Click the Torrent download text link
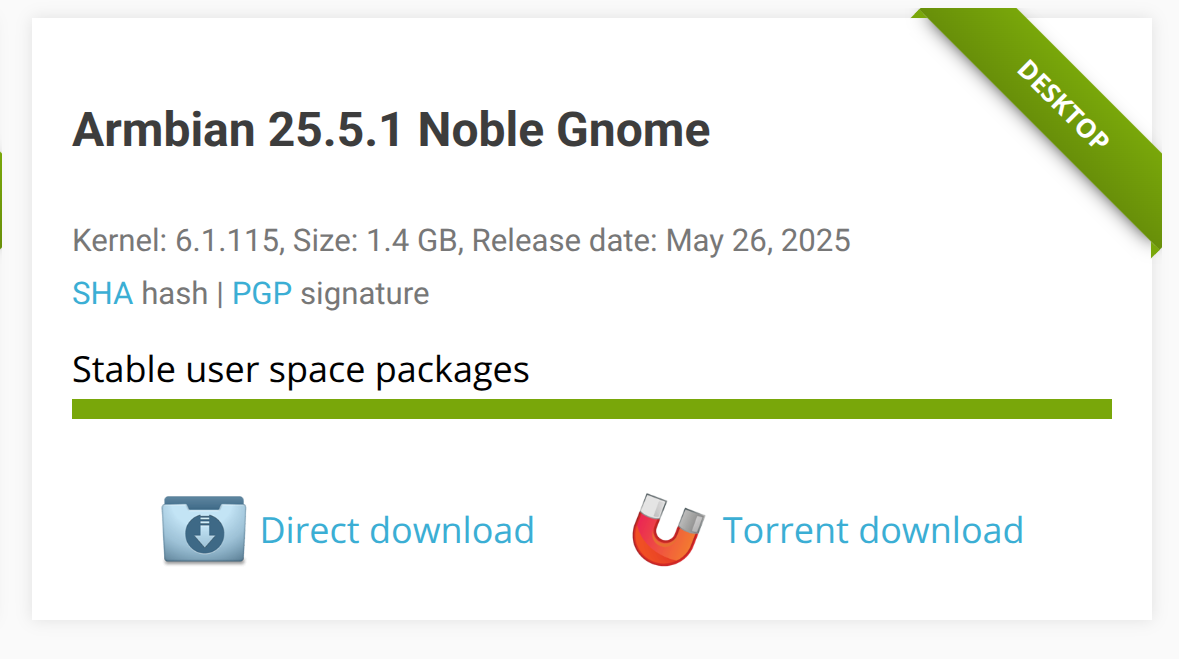1179x659 pixels. coord(873,530)
